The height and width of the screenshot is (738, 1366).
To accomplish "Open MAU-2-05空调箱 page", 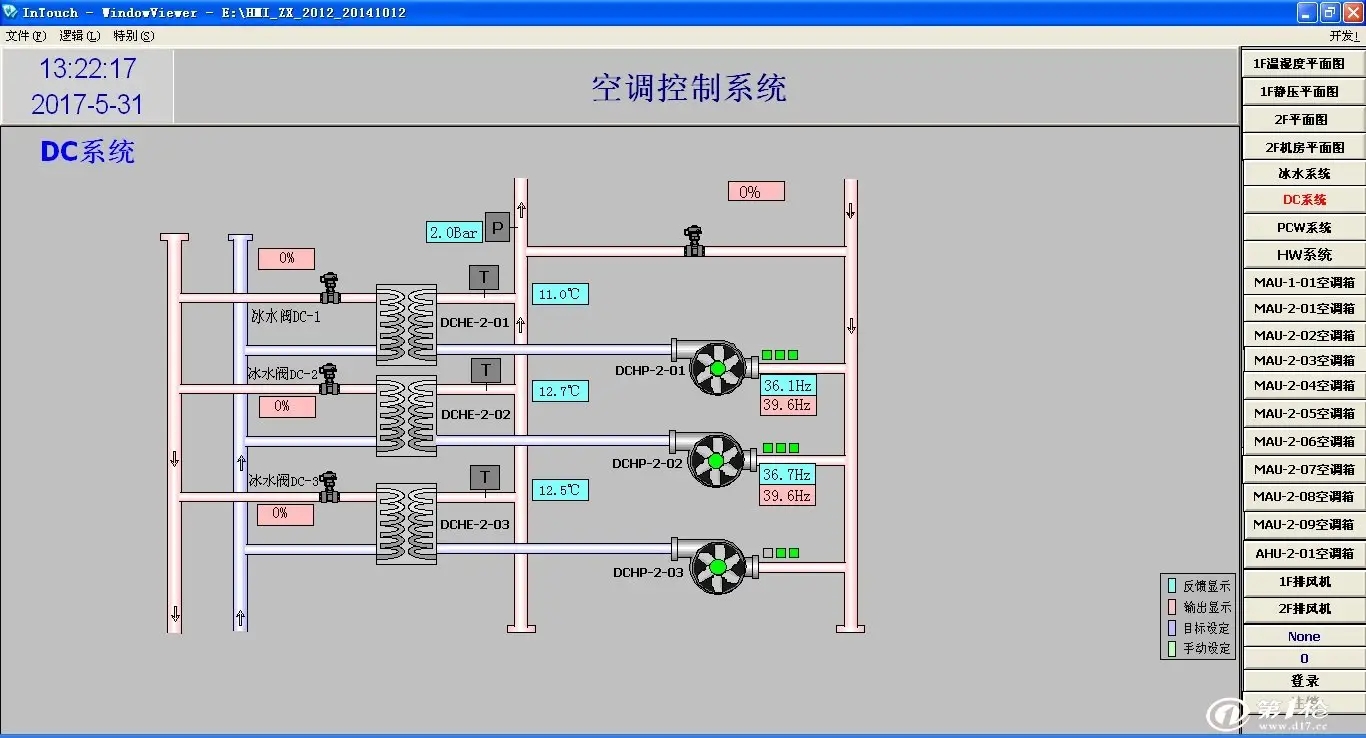I will (1304, 413).
